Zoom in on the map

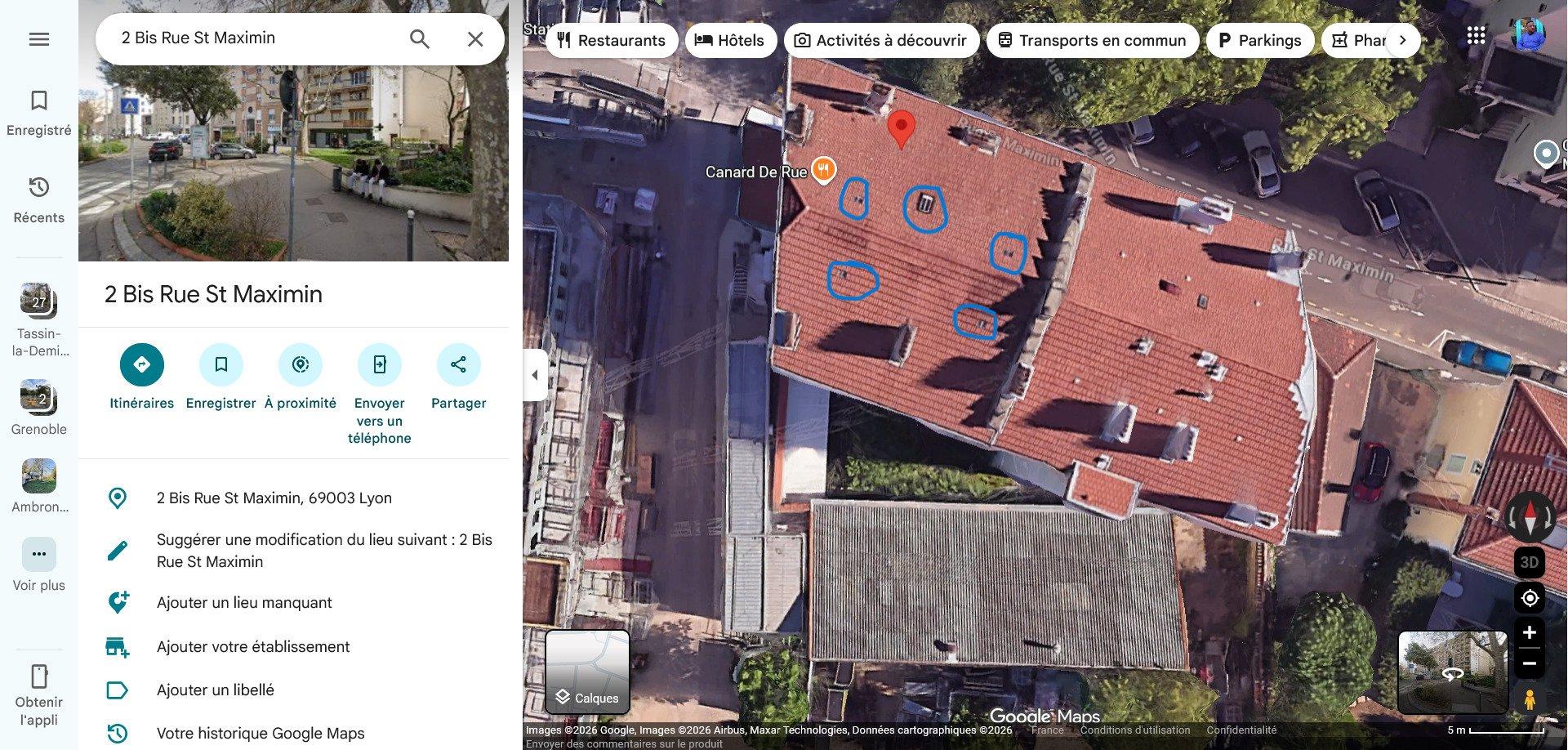pyautogui.click(x=1530, y=633)
